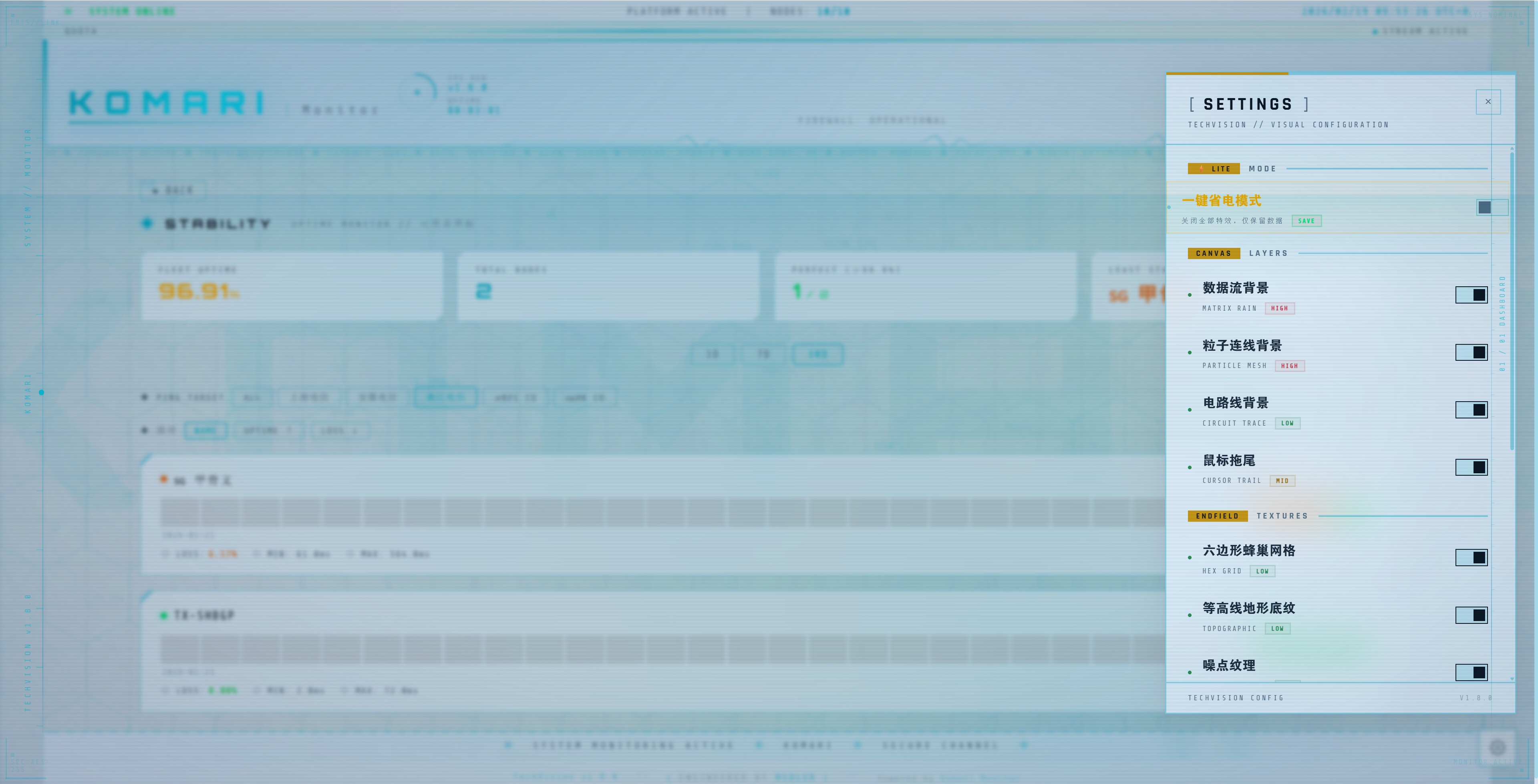The width and height of the screenshot is (1538, 784).
Task: Turn off the Topographic texture toggle
Action: coord(1471,615)
